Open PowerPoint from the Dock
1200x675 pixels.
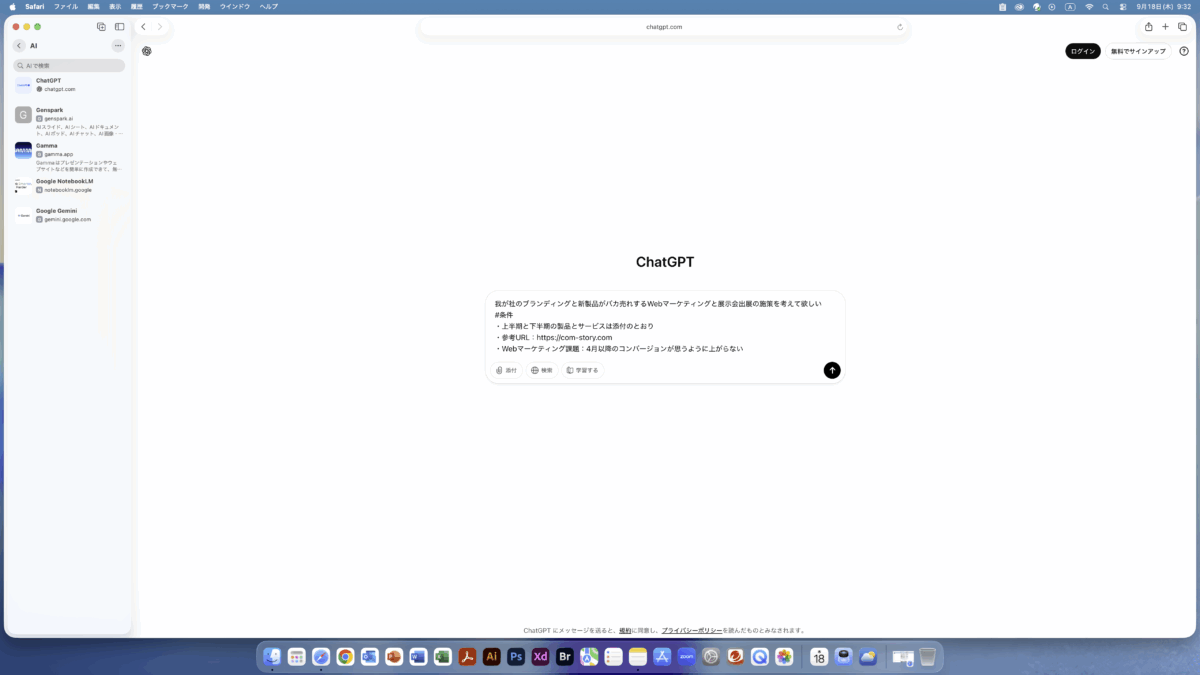[x=394, y=657]
